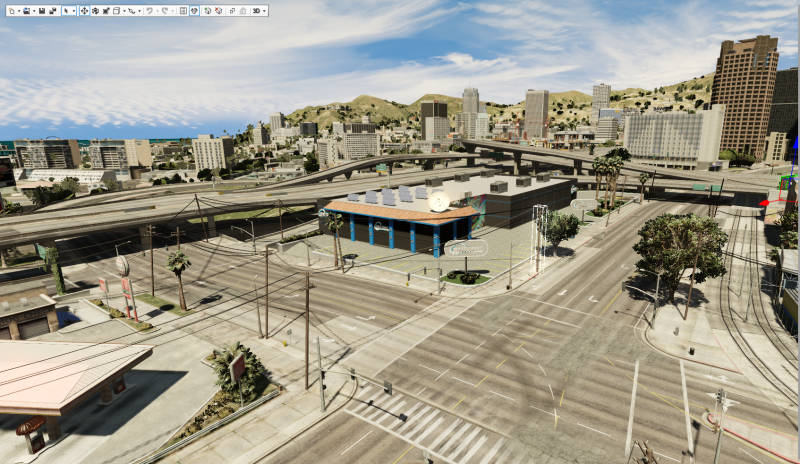This screenshot has height=464, width=800.
Task: Expand the Undo history dropdown arrow
Action: tap(157, 11)
